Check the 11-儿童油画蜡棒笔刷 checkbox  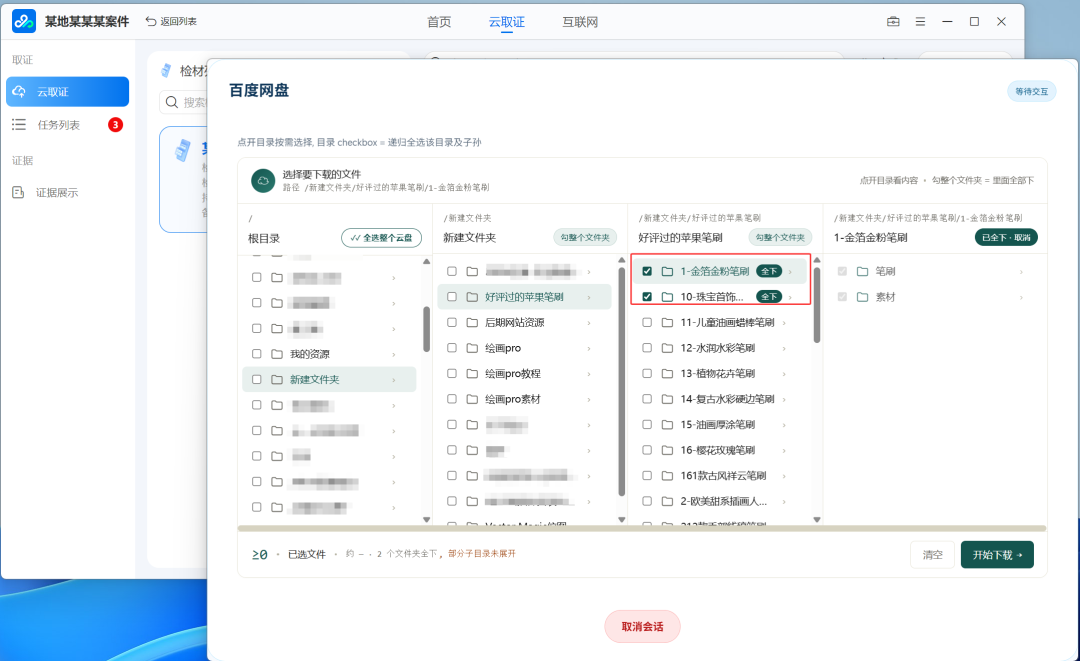click(647, 322)
